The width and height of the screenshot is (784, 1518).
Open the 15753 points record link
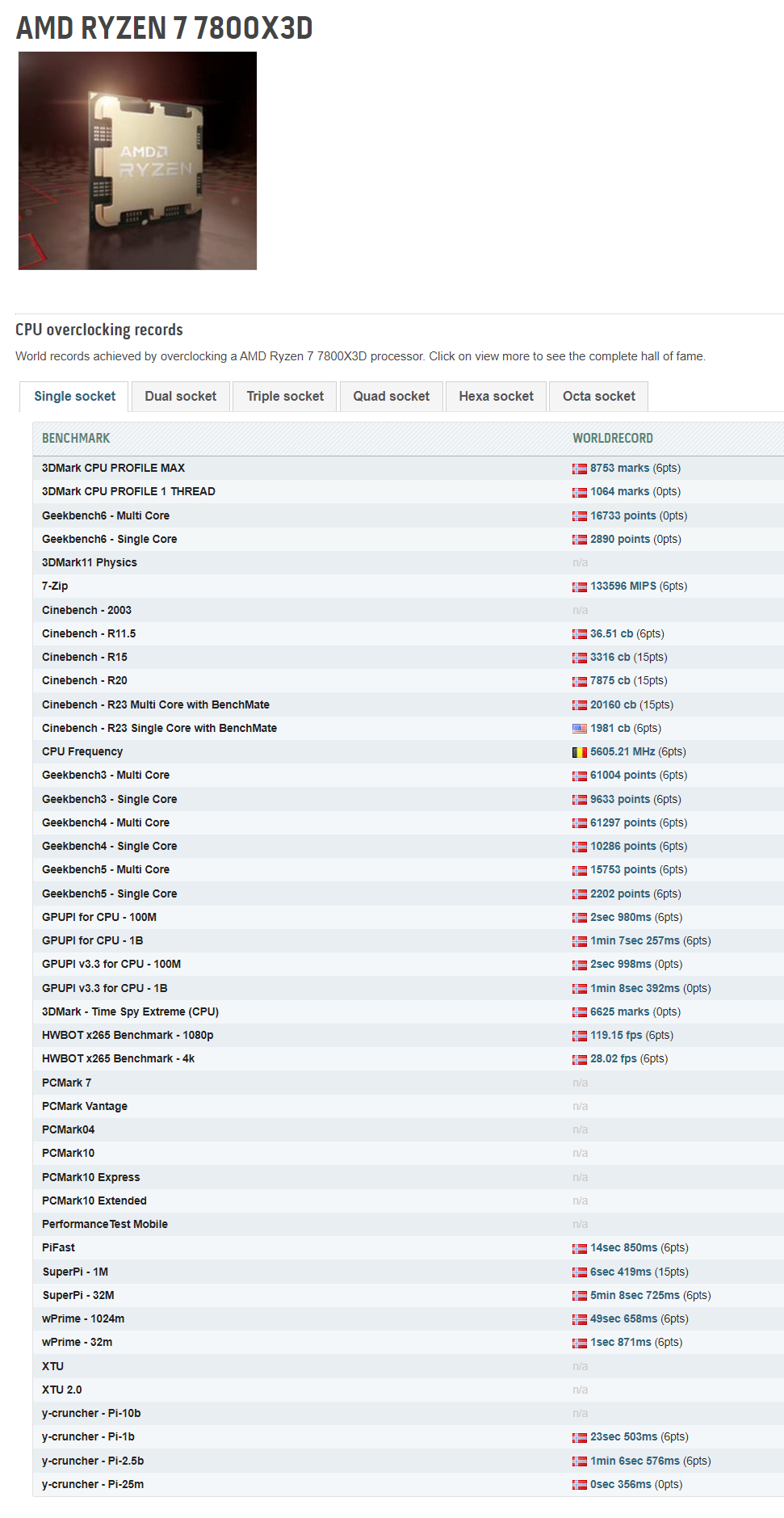pyautogui.click(x=623, y=869)
